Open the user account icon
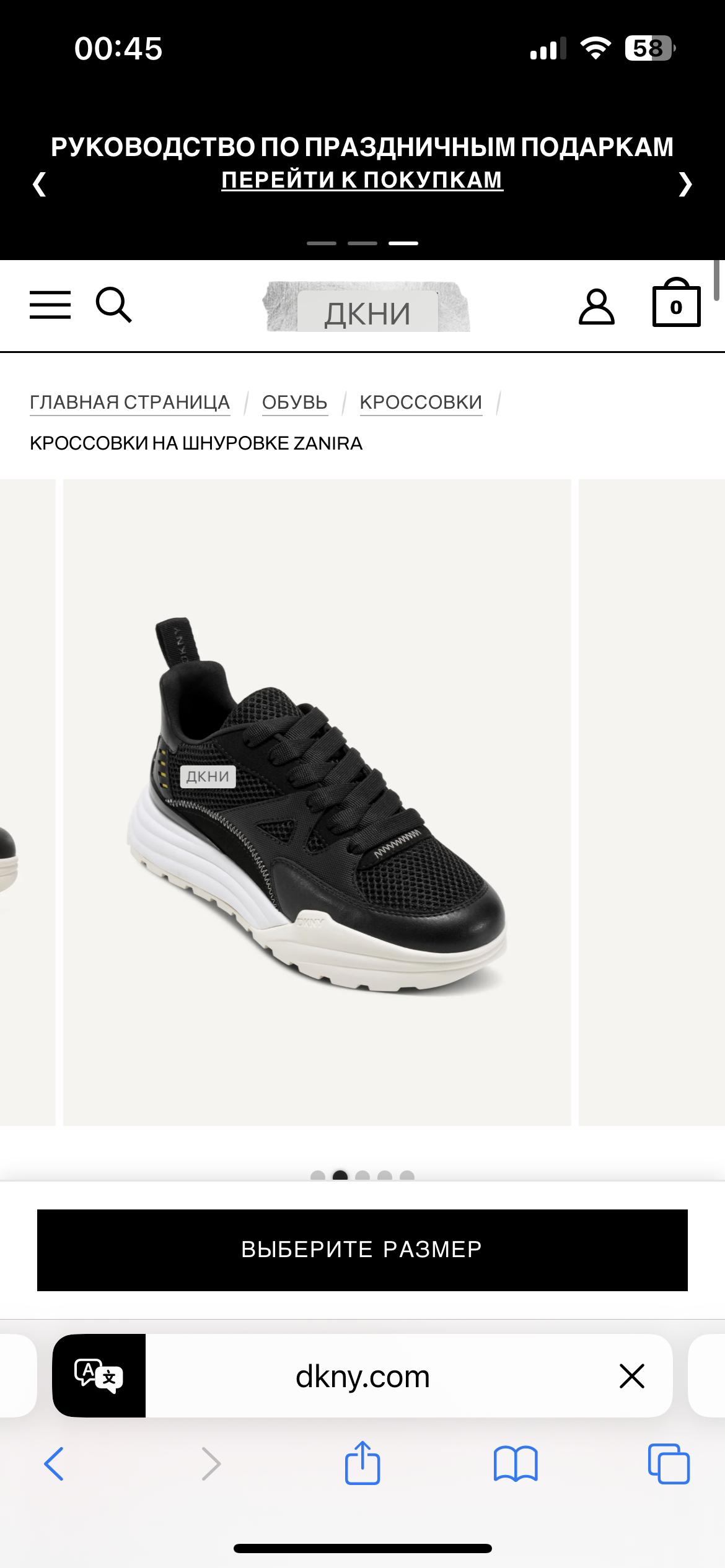Screen dimensions: 725x1568 pos(596,307)
